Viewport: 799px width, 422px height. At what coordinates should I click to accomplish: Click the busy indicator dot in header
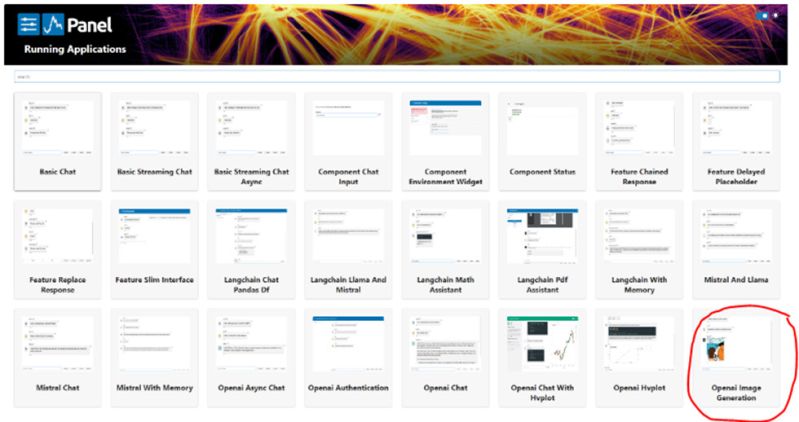(x=776, y=16)
